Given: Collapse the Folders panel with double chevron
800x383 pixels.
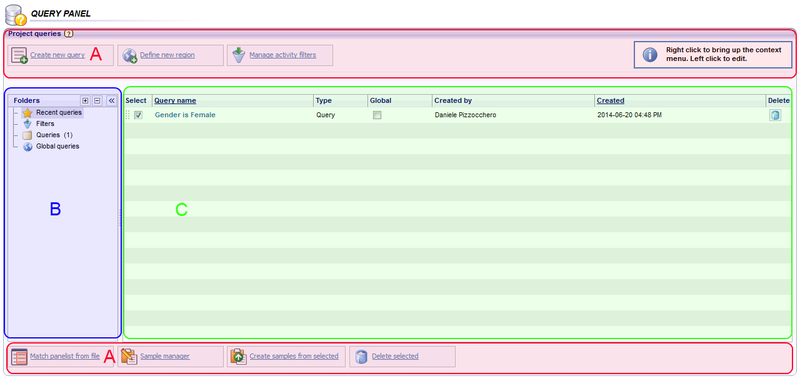Looking at the screenshot, I should (112, 101).
